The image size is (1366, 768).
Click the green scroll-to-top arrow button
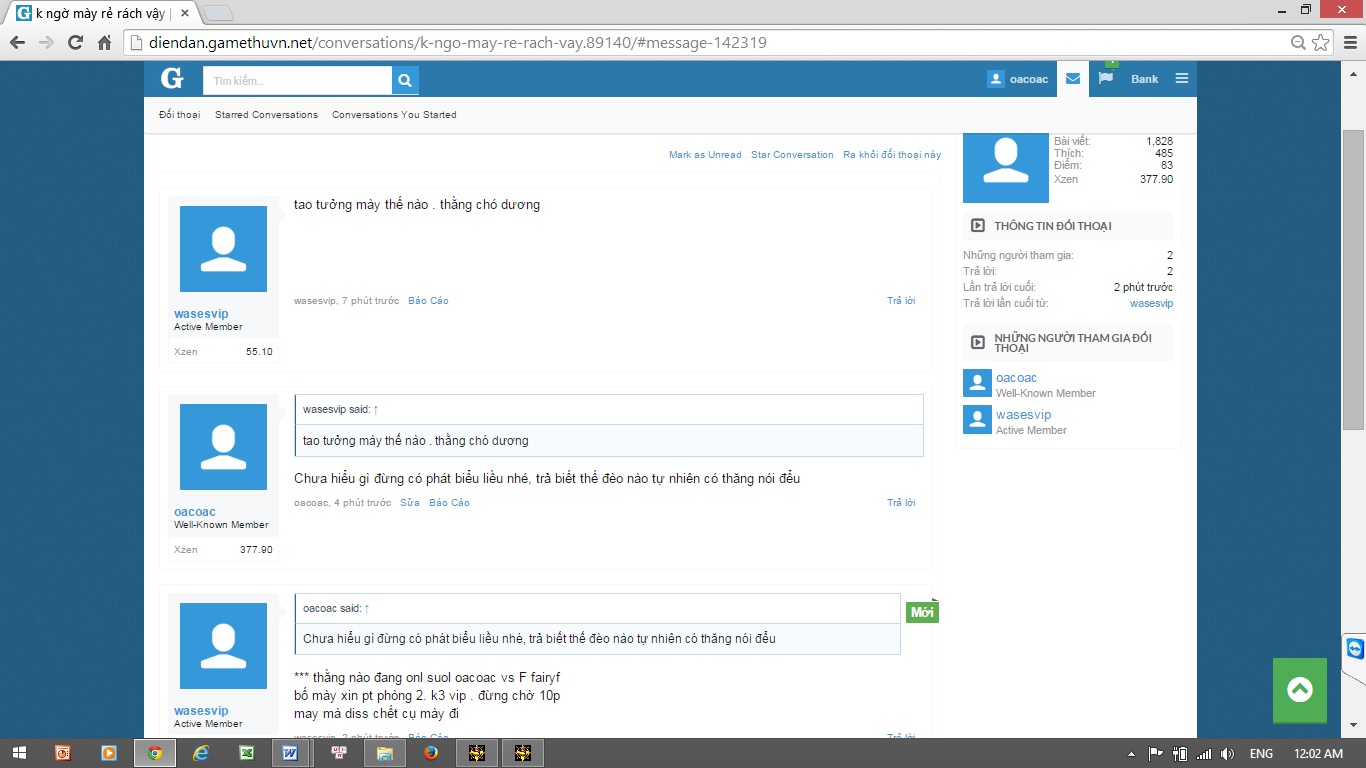1300,690
